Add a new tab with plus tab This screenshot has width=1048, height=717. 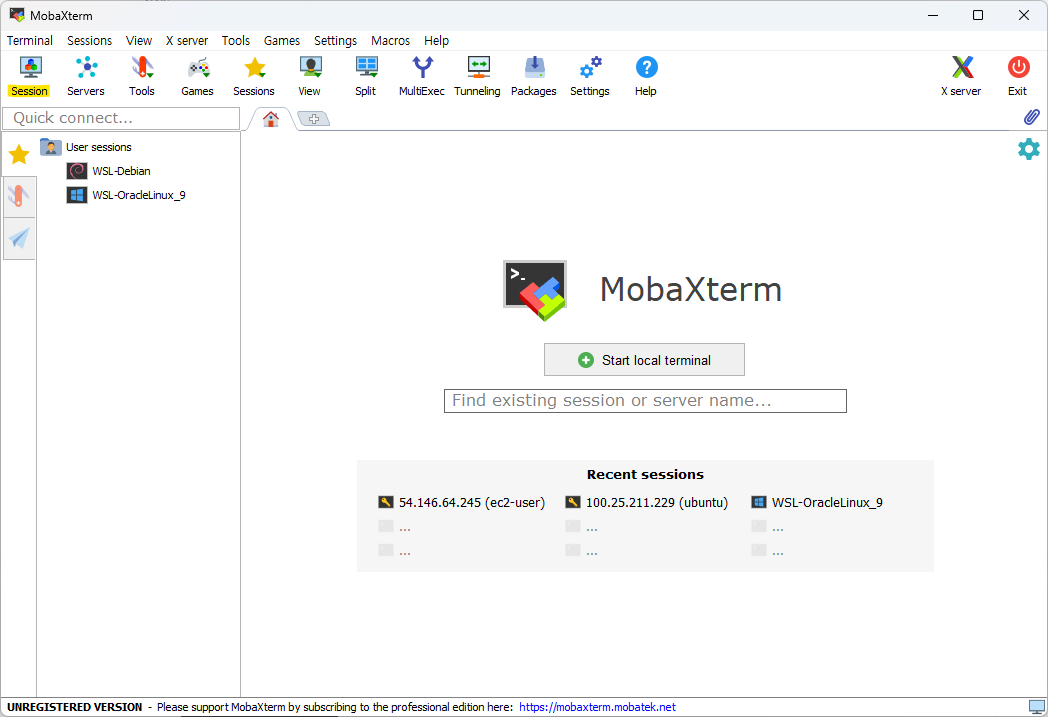(313, 119)
